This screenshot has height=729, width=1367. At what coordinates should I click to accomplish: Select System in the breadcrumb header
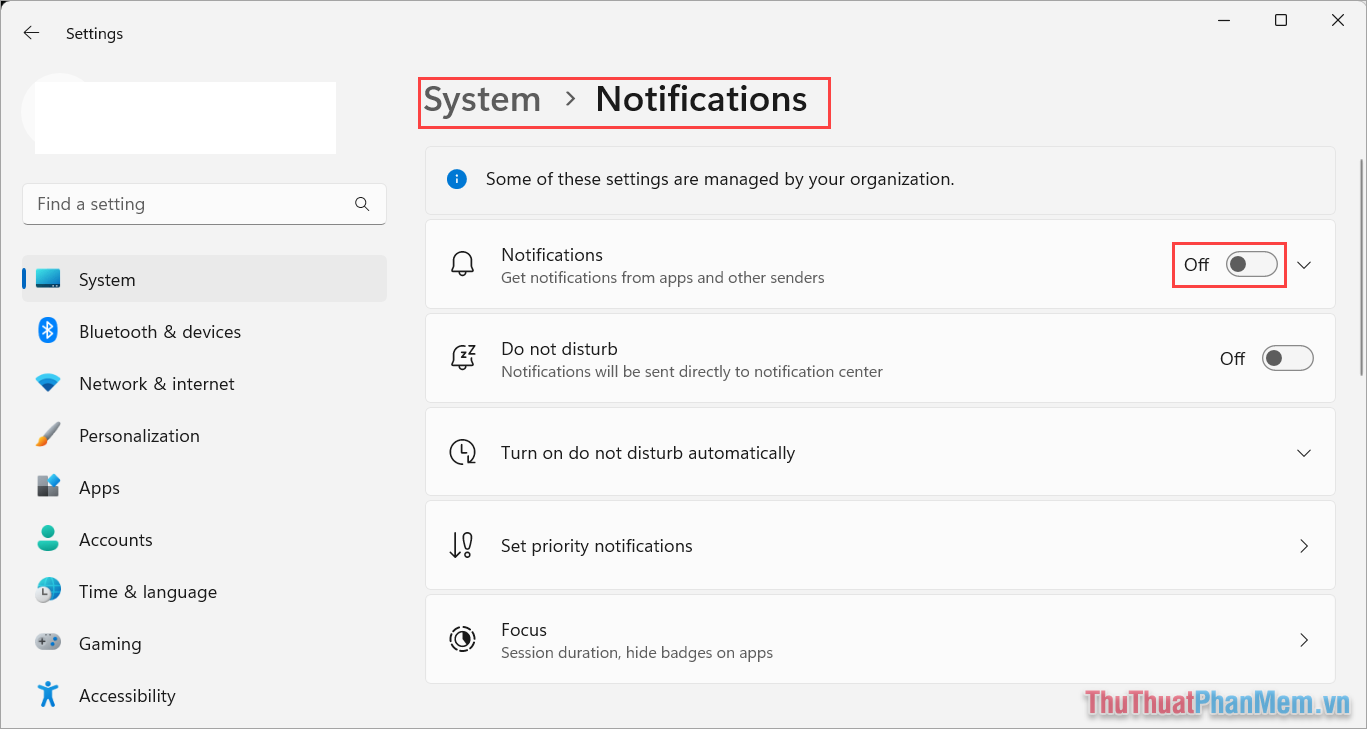tap(482, 99)
